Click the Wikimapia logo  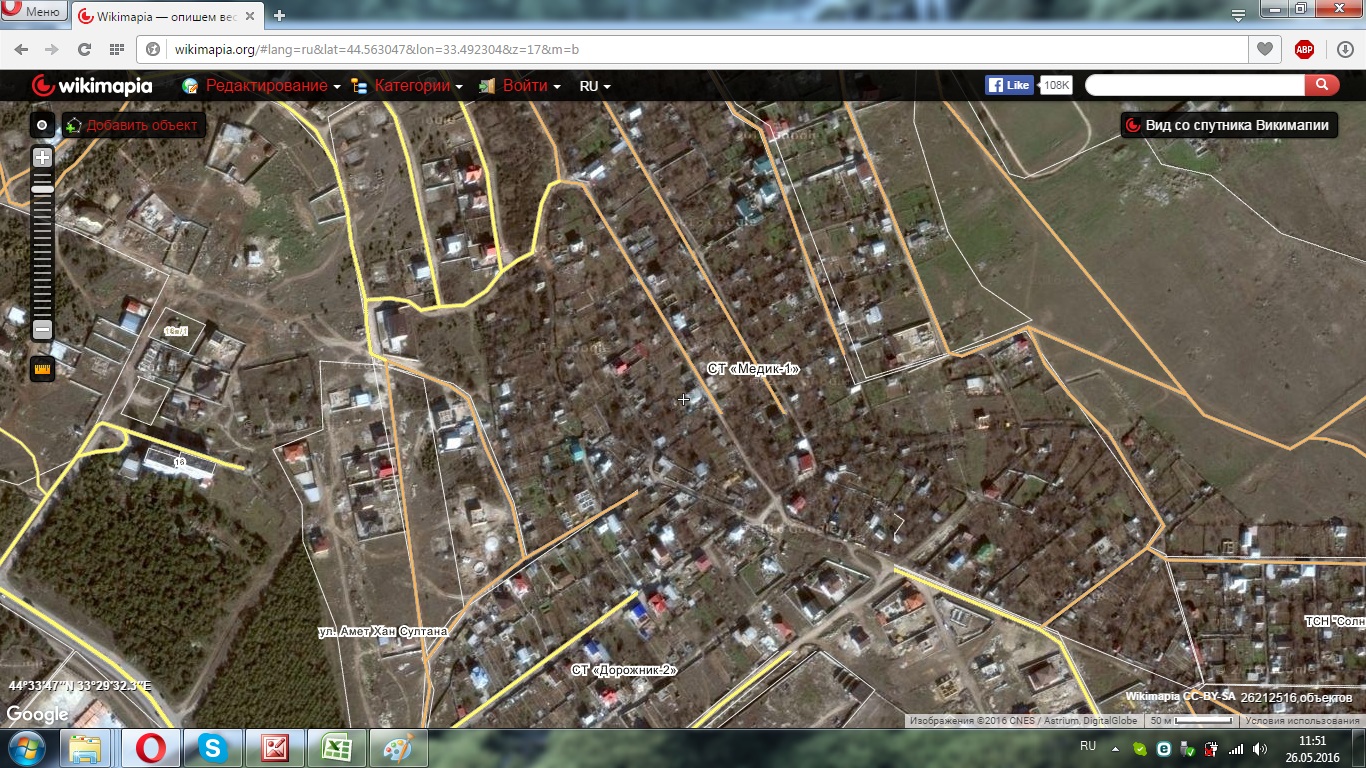point(92,86)
